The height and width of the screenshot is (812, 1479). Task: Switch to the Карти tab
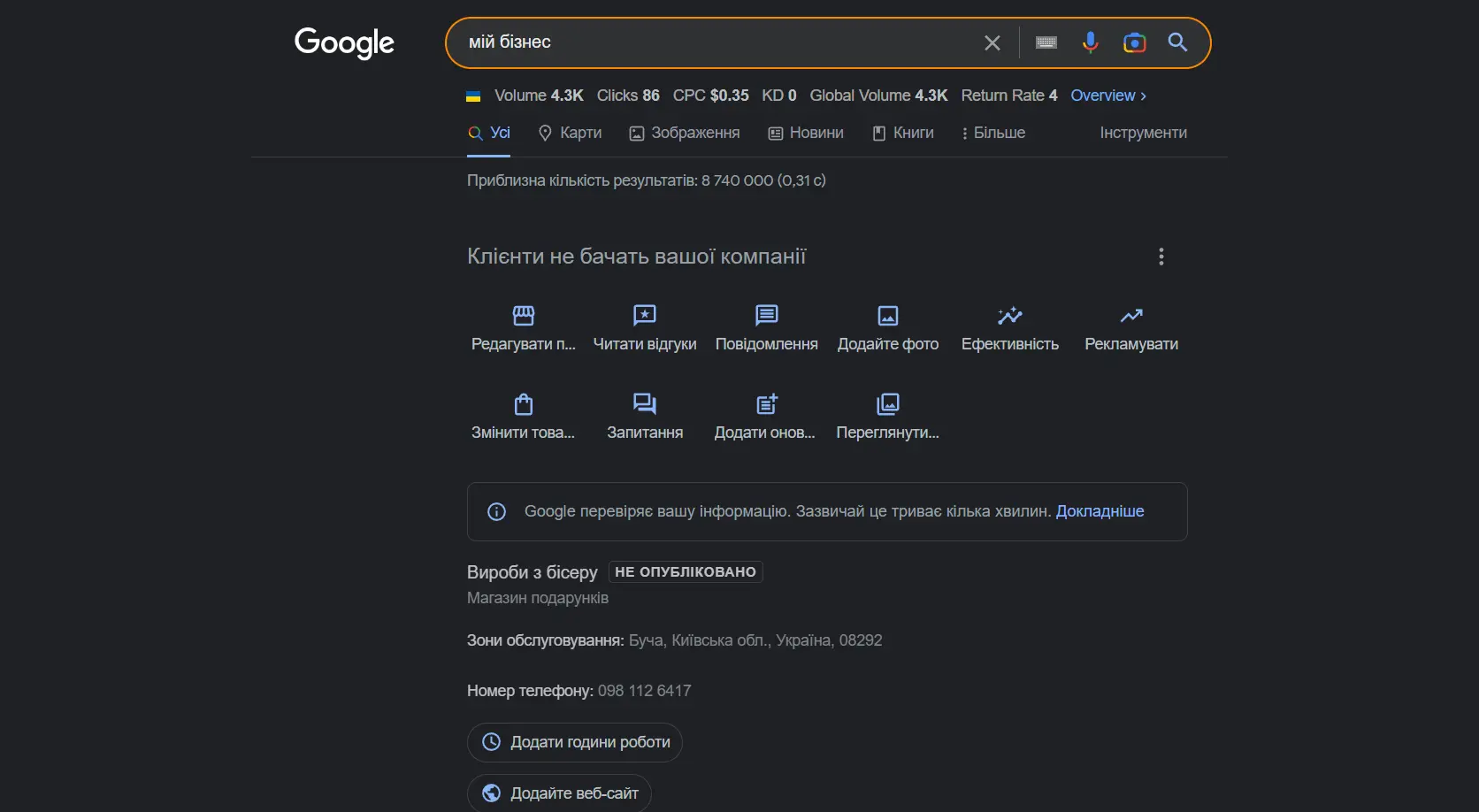(x=570, y=133)
